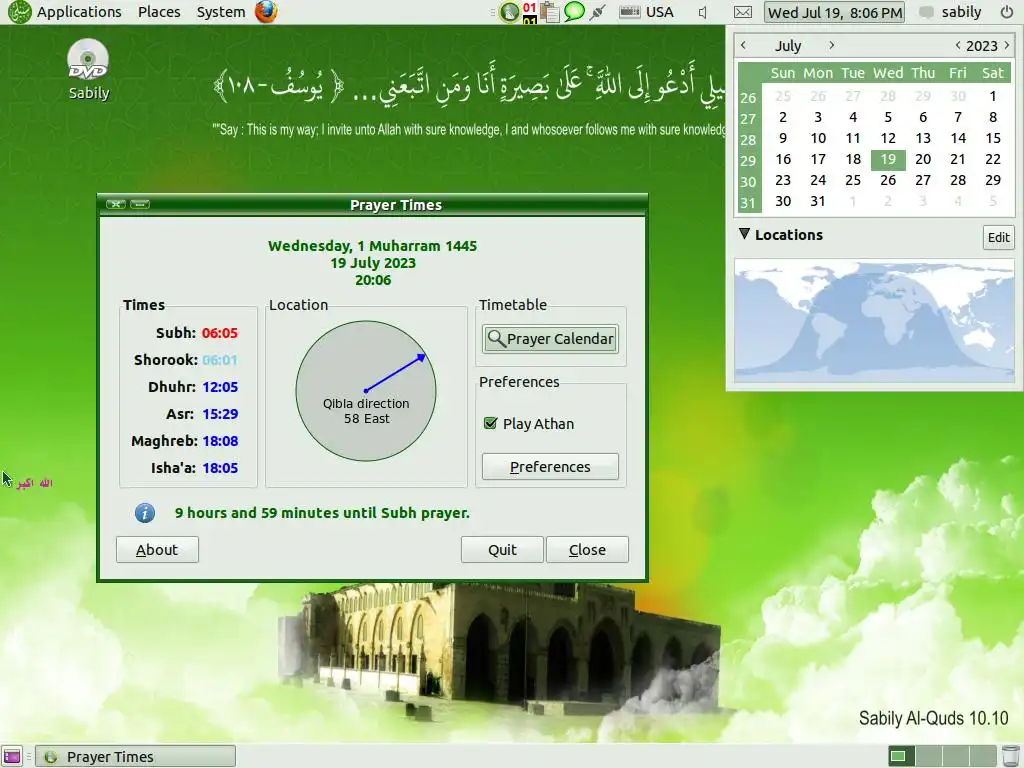Go to previous month in calendar
Viewport: 1024px width, 768px height.
(743, 45)
